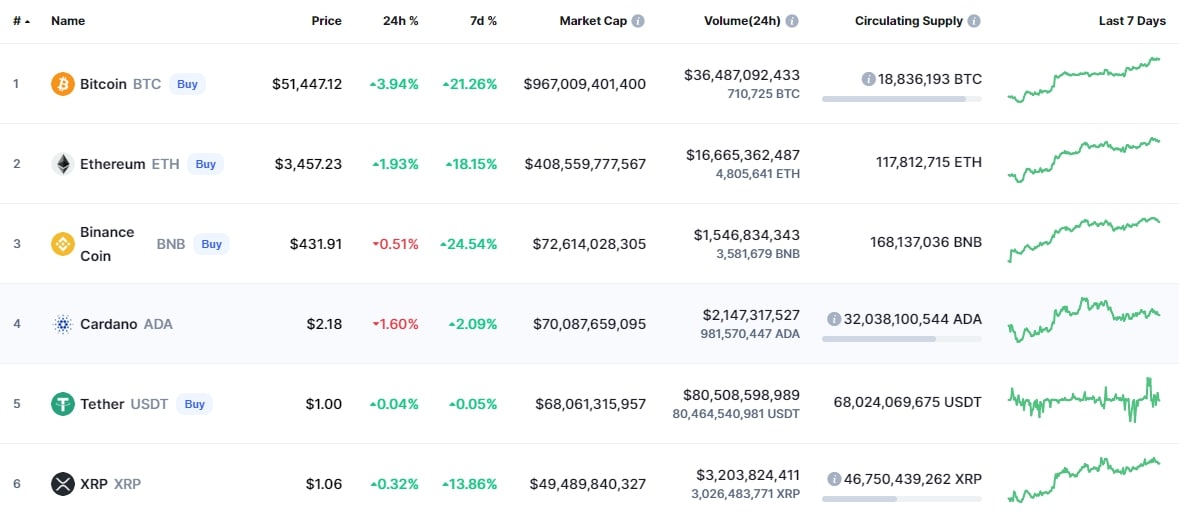The height and width of the screenshot is (516, 1179).
Task: Click the Tether logo icon
Action: tap(62, 404)
